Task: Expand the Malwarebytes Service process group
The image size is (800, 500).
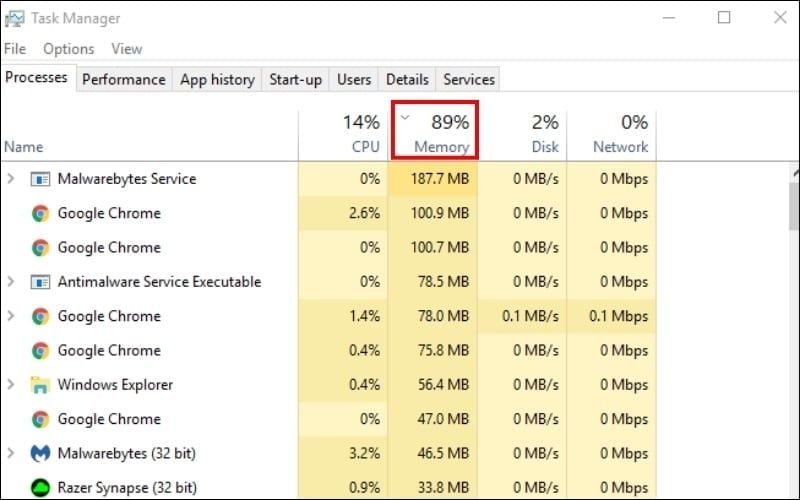Action: [x=11, y=179]
